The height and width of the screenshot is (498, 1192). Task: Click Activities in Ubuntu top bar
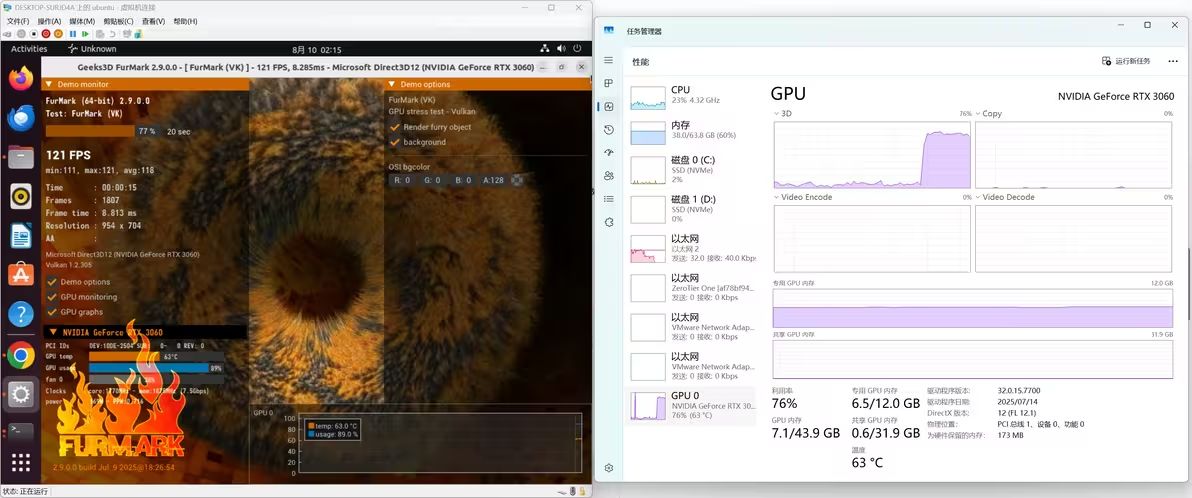coord(29,49)
